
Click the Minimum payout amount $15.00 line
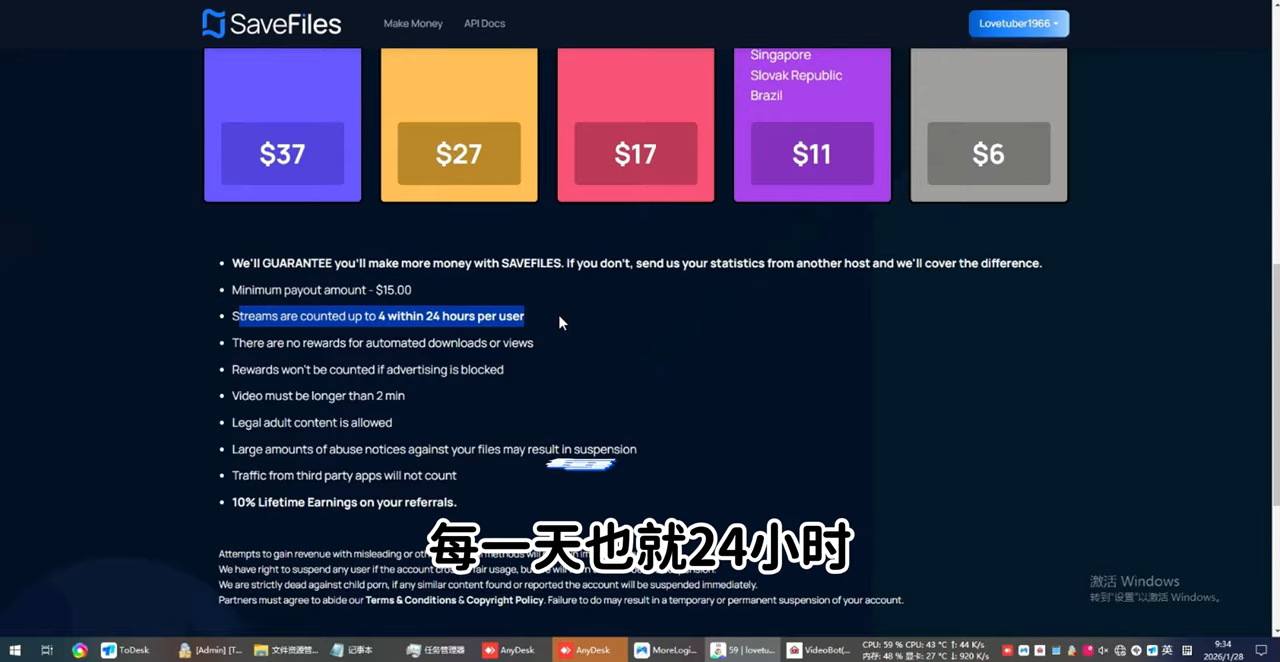pos(321,290)
